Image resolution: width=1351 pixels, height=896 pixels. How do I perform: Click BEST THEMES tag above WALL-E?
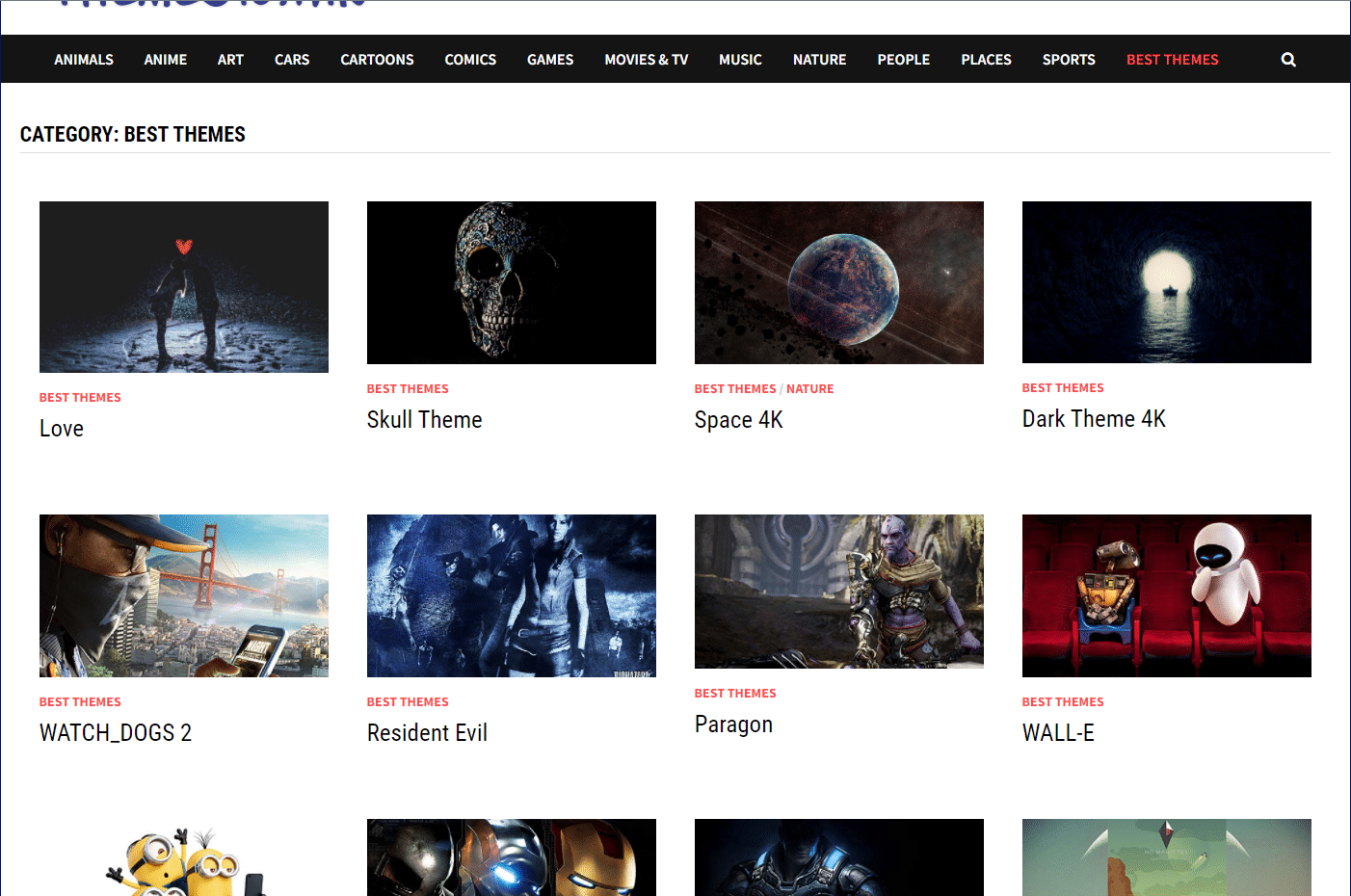(x=1063, y=702)
